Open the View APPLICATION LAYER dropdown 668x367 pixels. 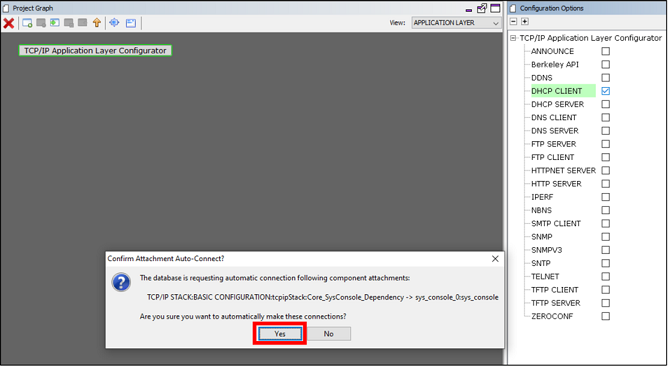pyautogui.click(x=456, y=23)
